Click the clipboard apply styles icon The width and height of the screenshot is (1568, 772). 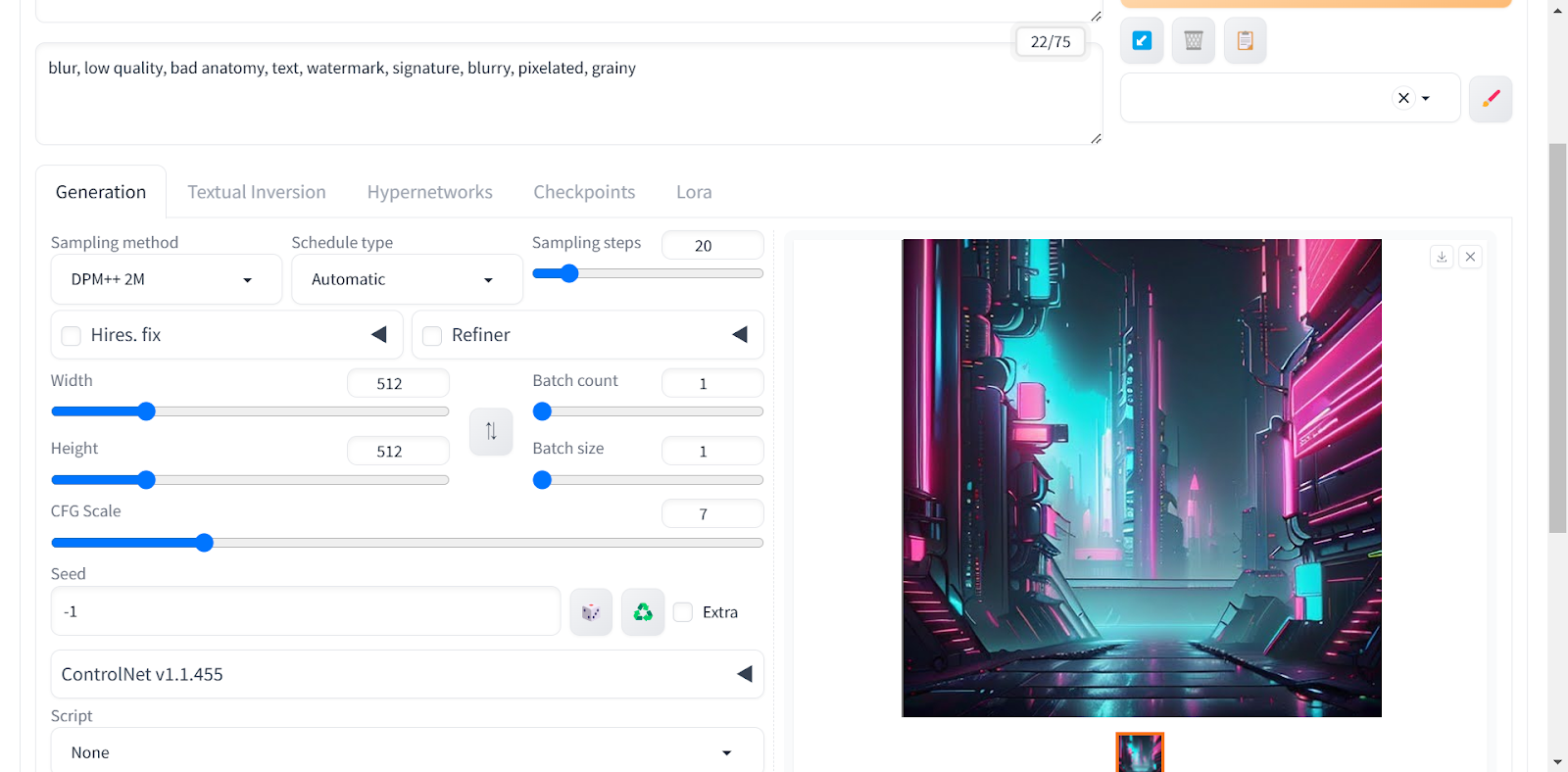pos(1245,41)
